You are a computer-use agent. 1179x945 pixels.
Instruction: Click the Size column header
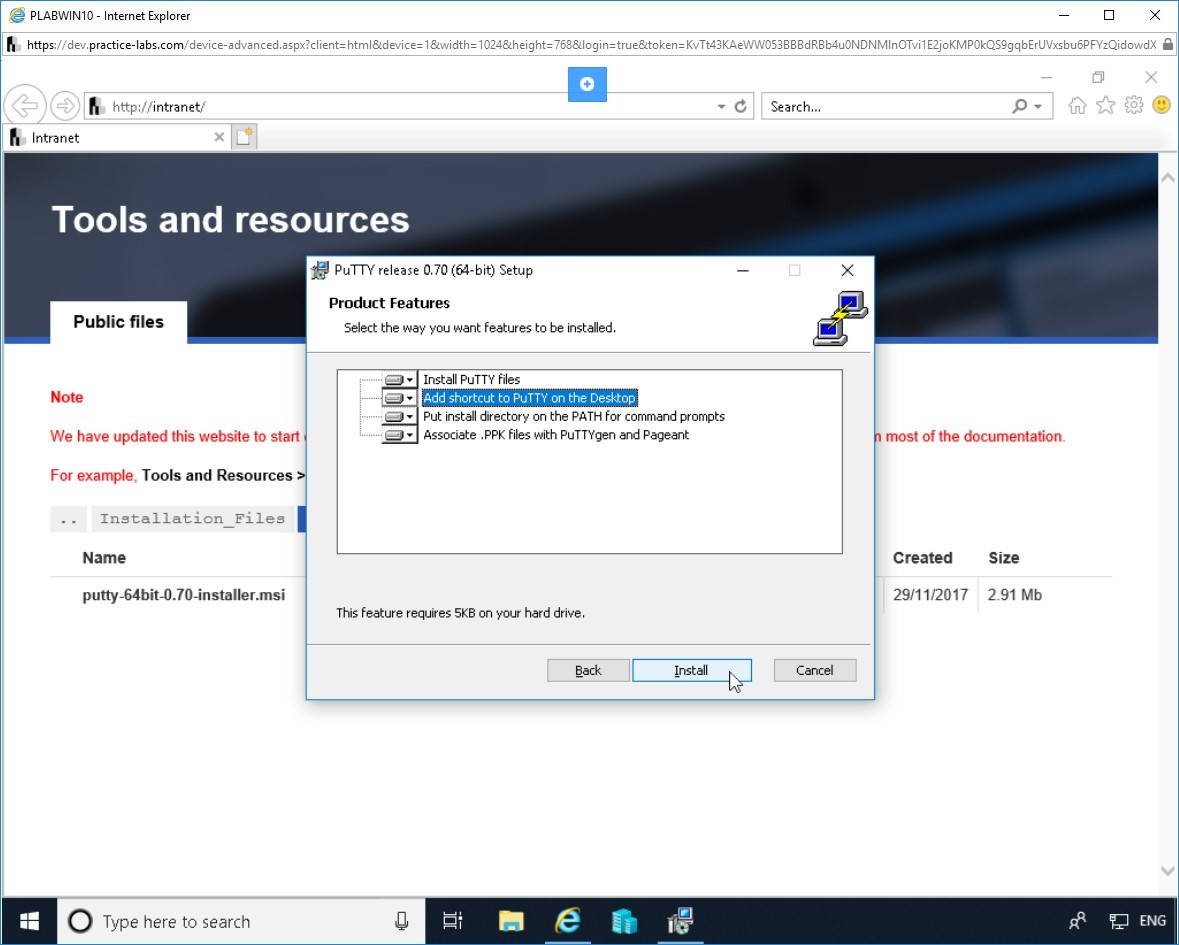click(x=1004, y=558)
